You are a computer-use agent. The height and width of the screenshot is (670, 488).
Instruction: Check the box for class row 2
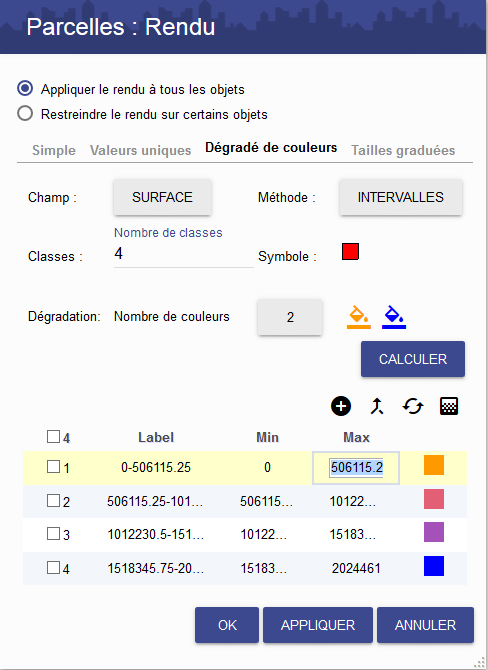click(53, 500)
